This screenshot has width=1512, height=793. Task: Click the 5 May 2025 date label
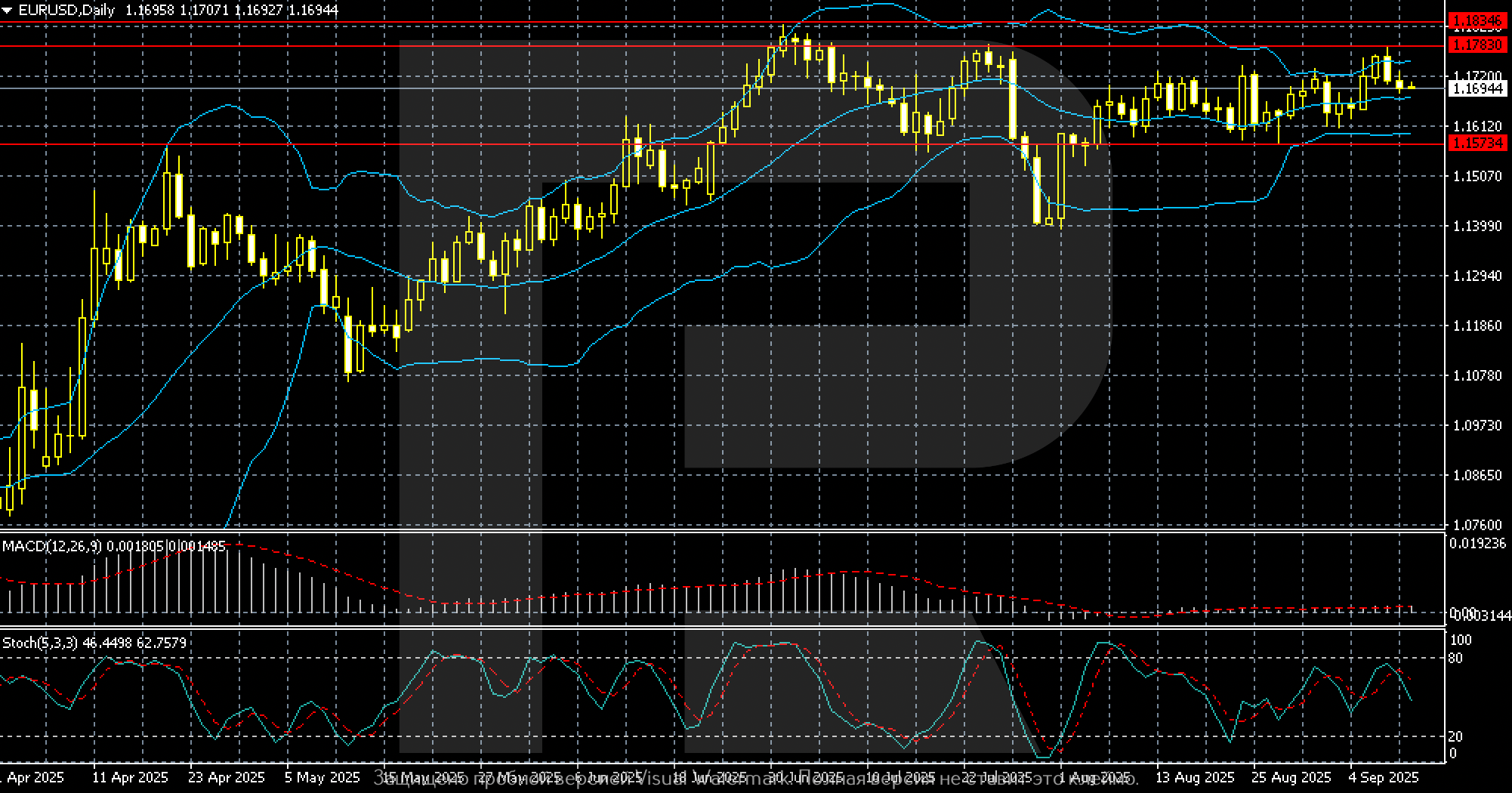click(322, 777)
